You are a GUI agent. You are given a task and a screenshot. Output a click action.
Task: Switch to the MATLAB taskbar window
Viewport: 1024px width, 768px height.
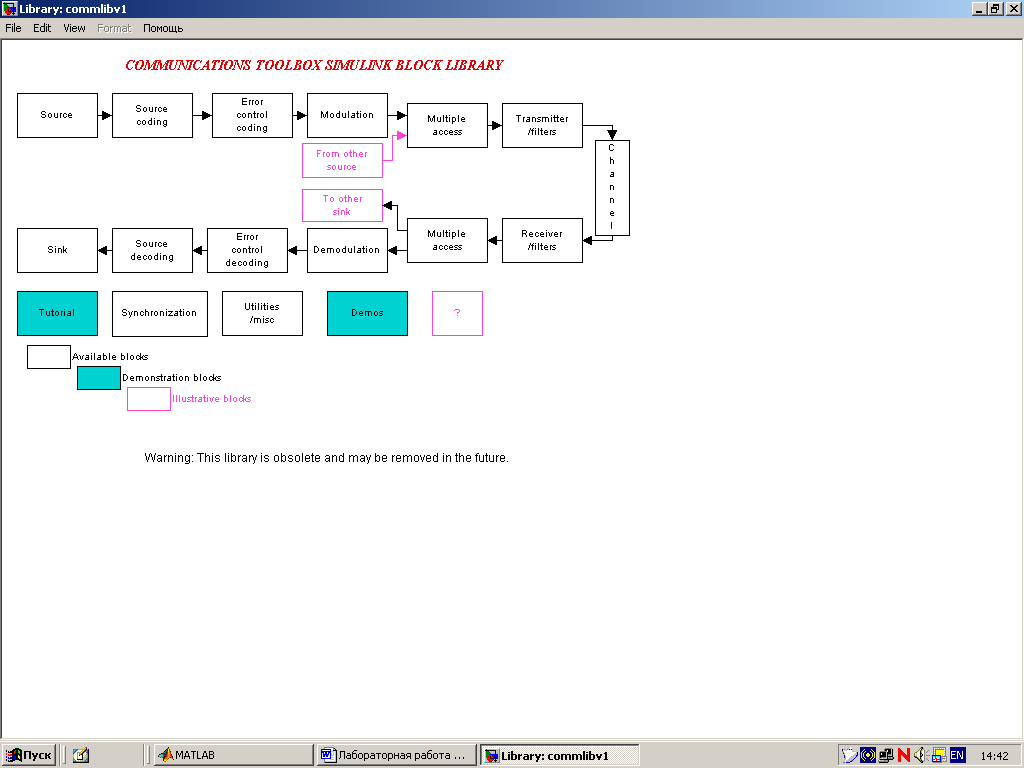[x=233, y=755]
